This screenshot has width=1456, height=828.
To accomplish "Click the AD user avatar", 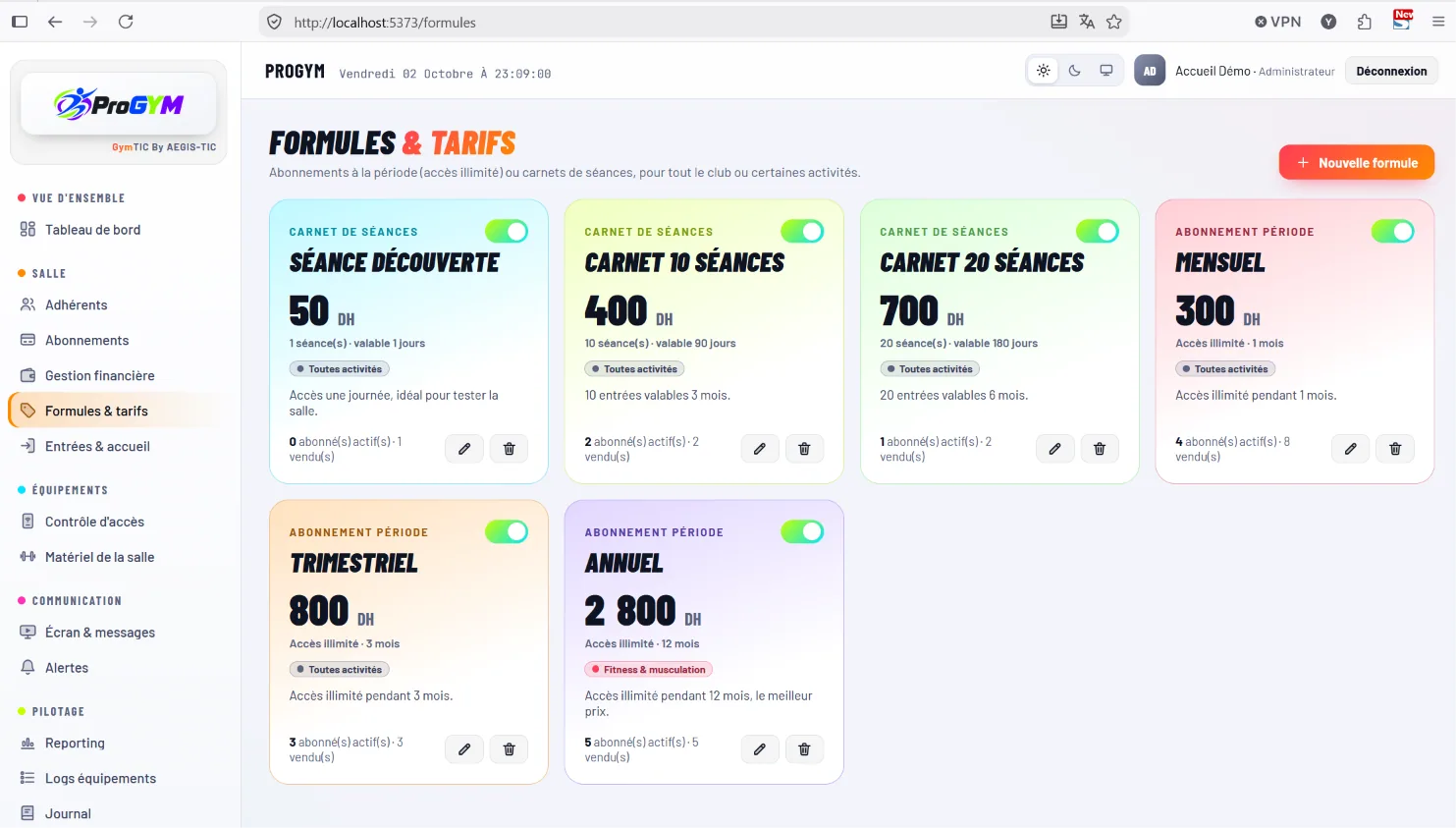I will pyautogui.click(x=1150, y=71).
